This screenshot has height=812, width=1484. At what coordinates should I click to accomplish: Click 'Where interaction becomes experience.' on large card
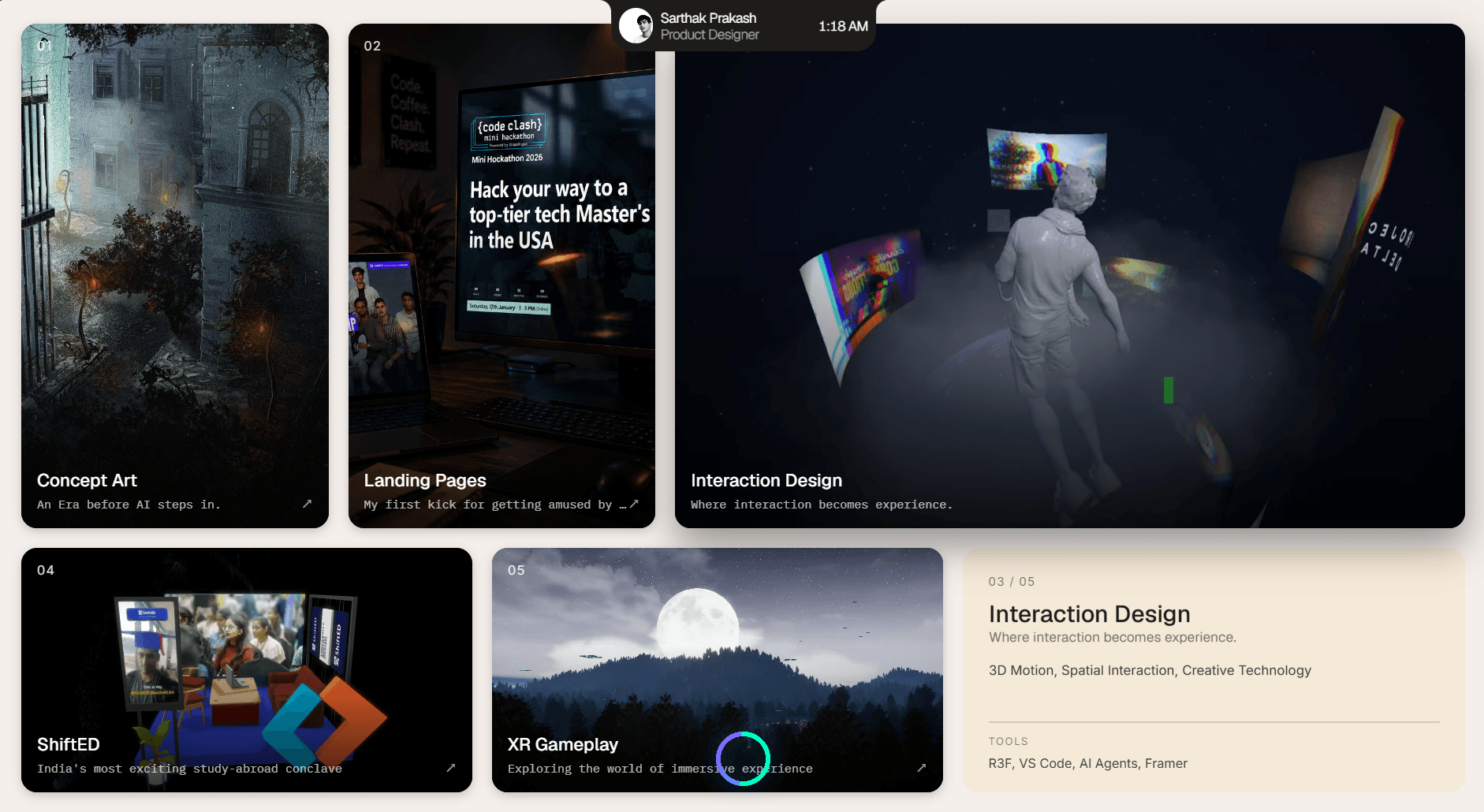pos(822,505)
